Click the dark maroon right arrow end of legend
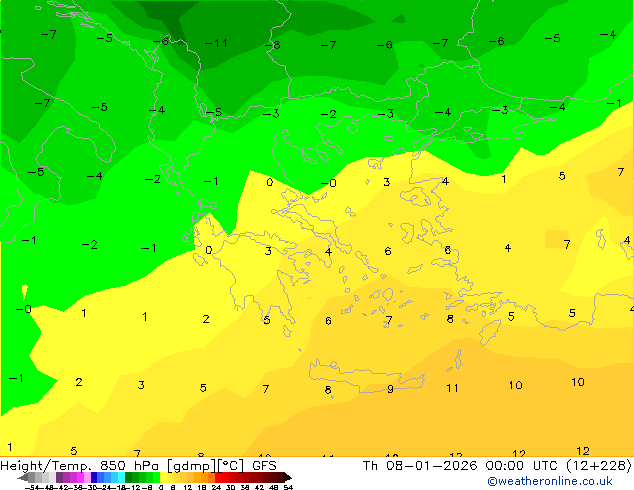634x490 pixels. tap(288, 477)
